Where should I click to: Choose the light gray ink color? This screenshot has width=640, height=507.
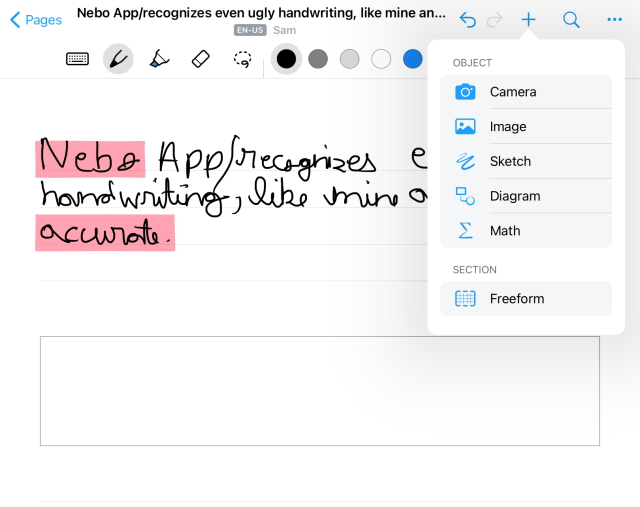[x=349, y=59]
